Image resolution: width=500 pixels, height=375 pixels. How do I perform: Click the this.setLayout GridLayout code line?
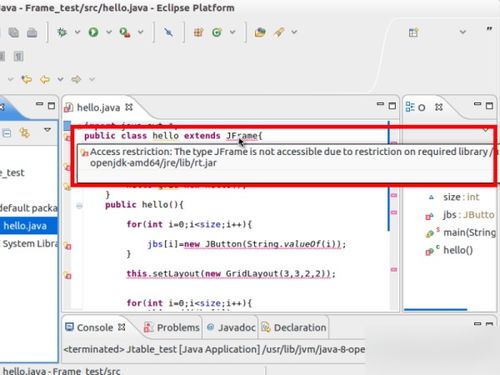click(x=231, y=274)
